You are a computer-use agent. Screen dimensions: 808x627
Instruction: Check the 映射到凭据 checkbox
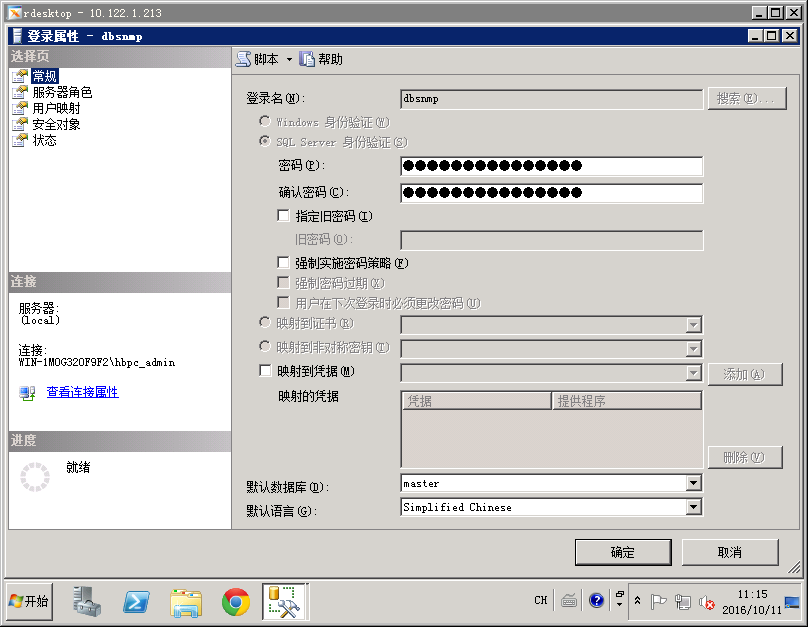pos(265,370)
